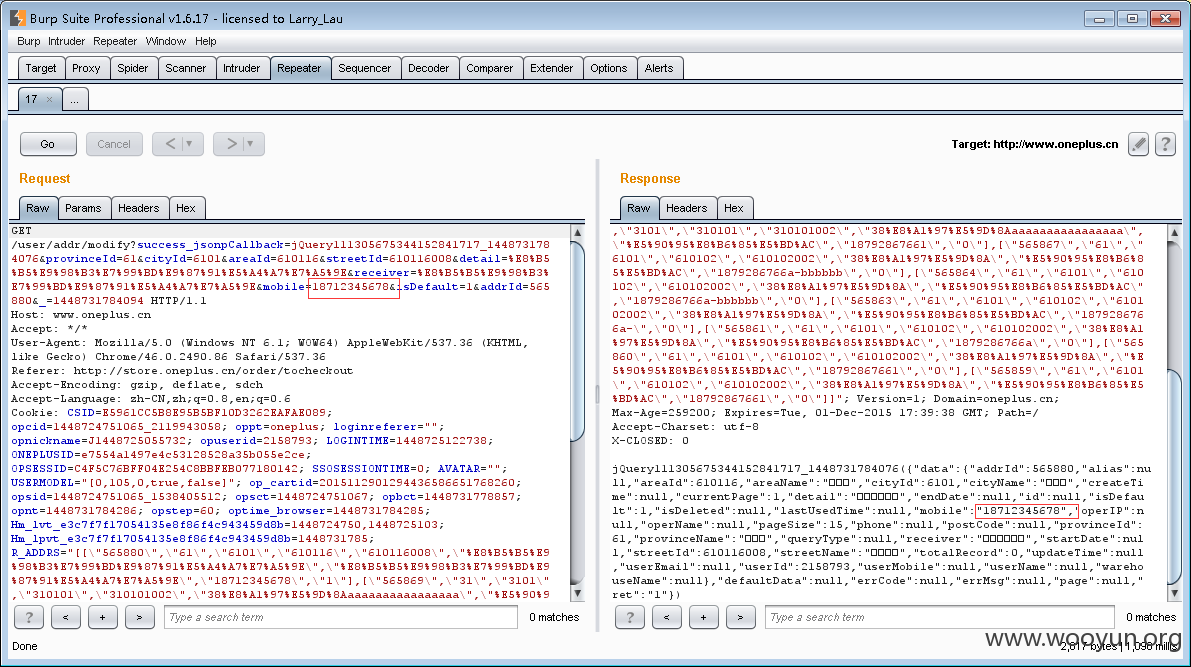
Task: Select the Request Params tab
Action: [83, 208]
